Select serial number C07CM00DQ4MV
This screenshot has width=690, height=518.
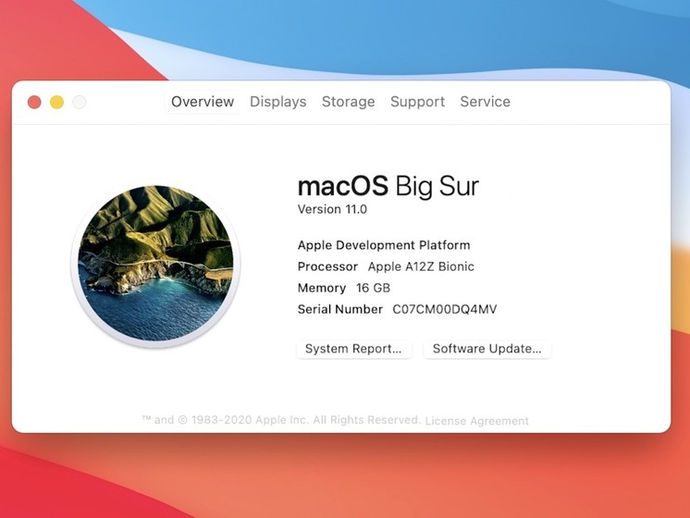pos(444,309)
